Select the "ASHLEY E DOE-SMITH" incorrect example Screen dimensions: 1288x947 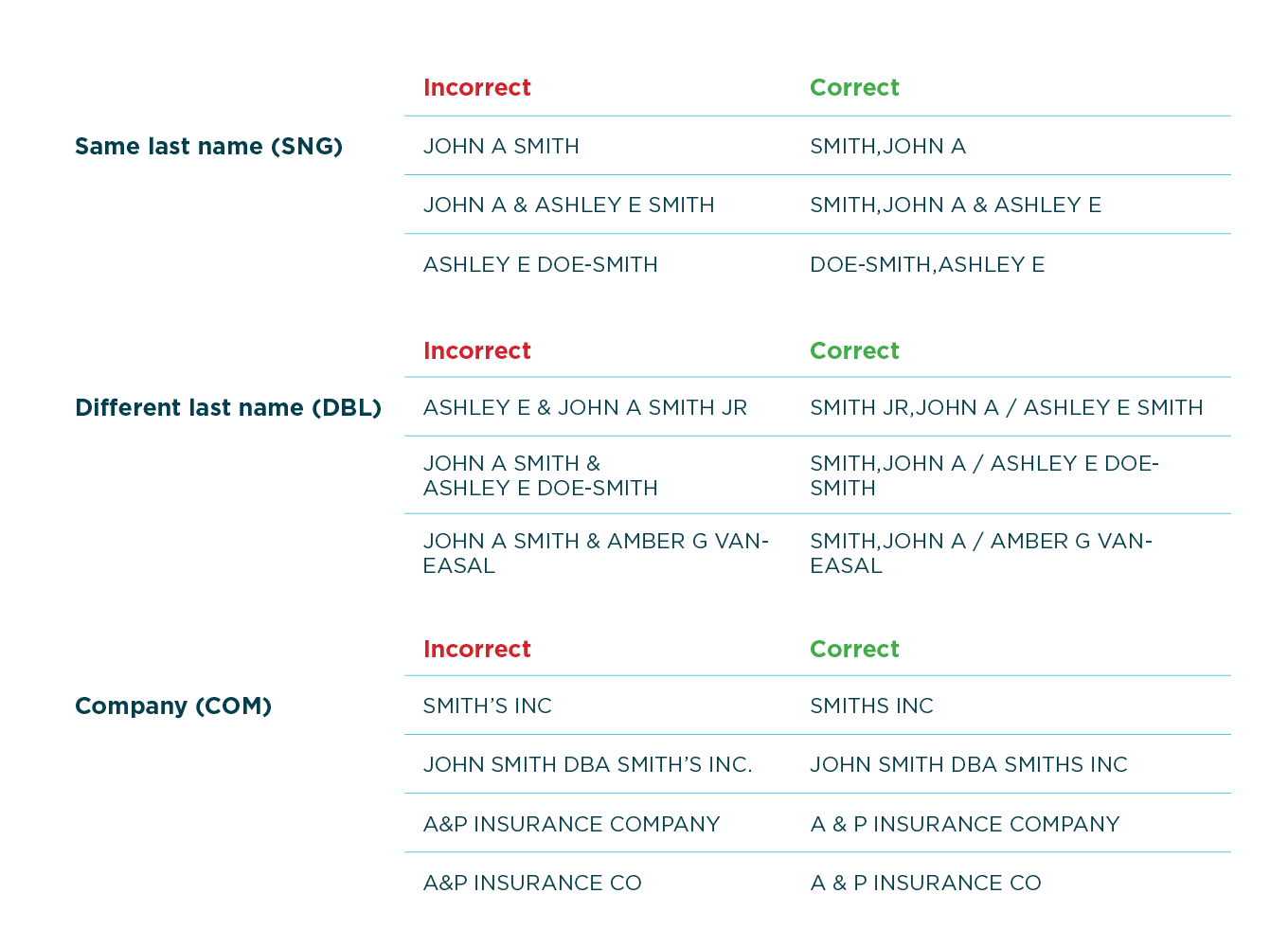click(x=540, y=265)
